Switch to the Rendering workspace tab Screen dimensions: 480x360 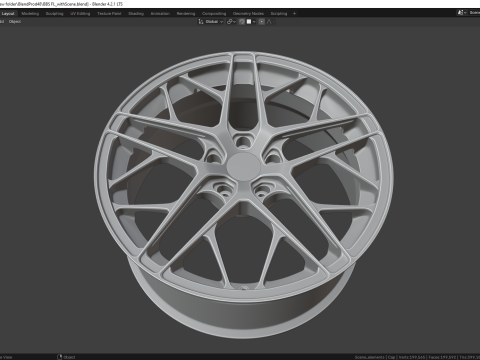coord(186,14)
